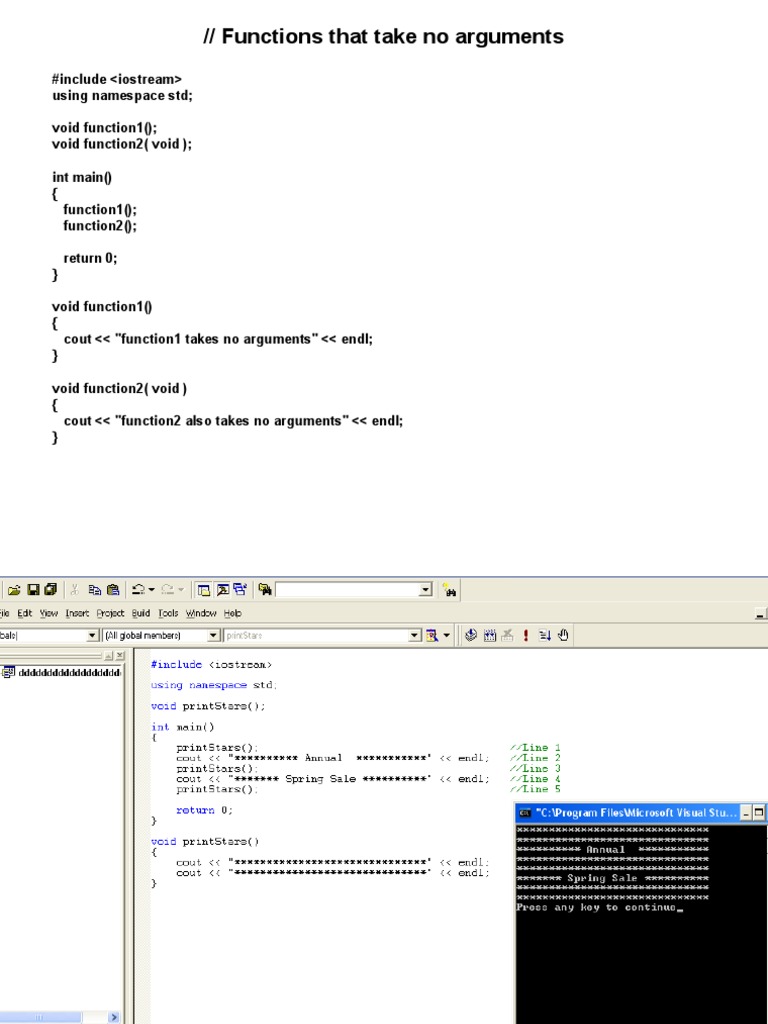Click the console window title text
This screenshot has width=768, height=1024.
[636, 813]
